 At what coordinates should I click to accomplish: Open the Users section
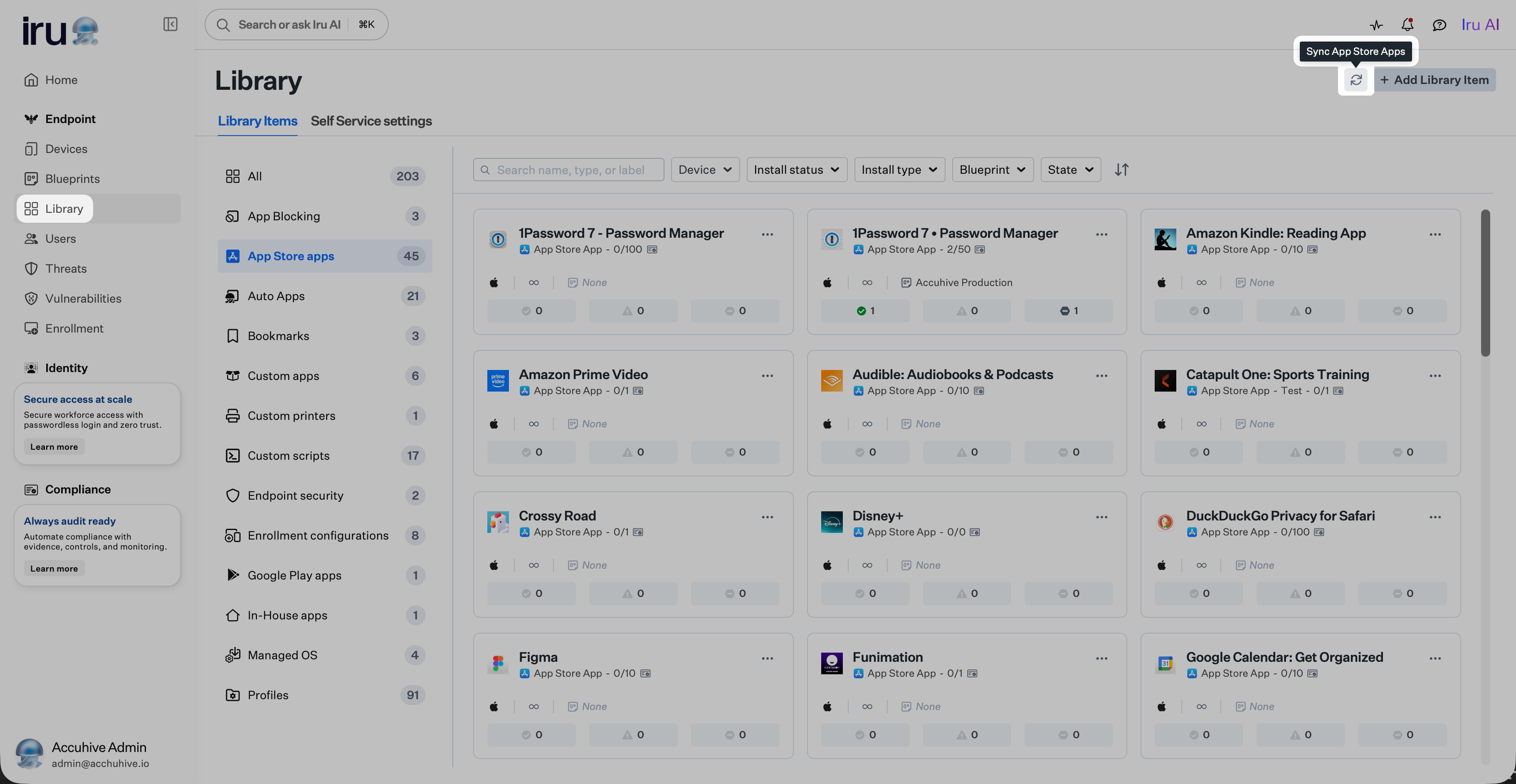(60, 239)
